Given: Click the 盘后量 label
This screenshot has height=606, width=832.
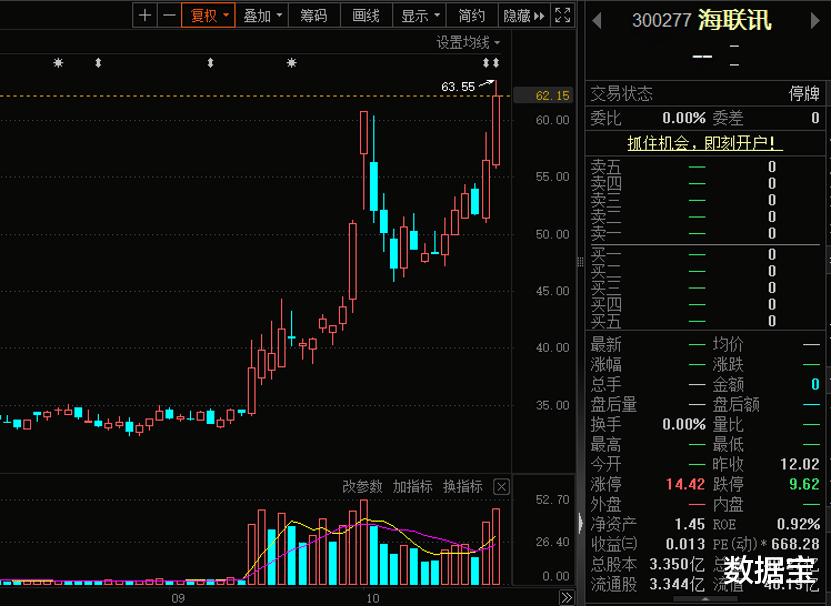Looking at the screenshot, I should 613,404.
